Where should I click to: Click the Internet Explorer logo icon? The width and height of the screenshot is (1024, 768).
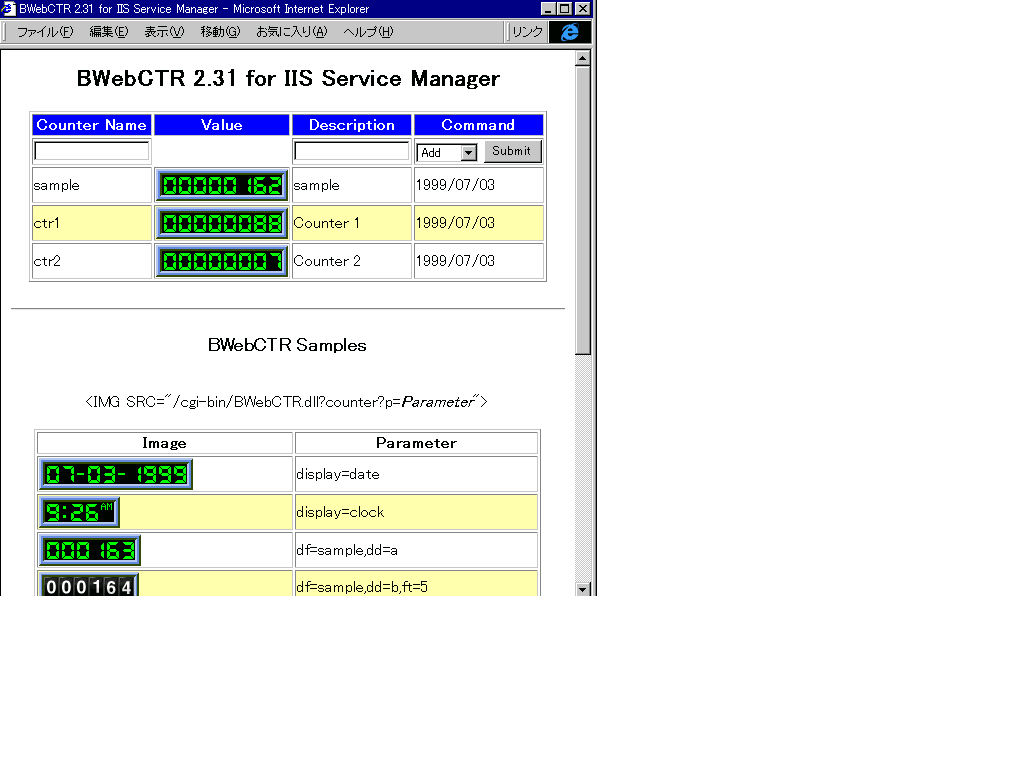569,32
